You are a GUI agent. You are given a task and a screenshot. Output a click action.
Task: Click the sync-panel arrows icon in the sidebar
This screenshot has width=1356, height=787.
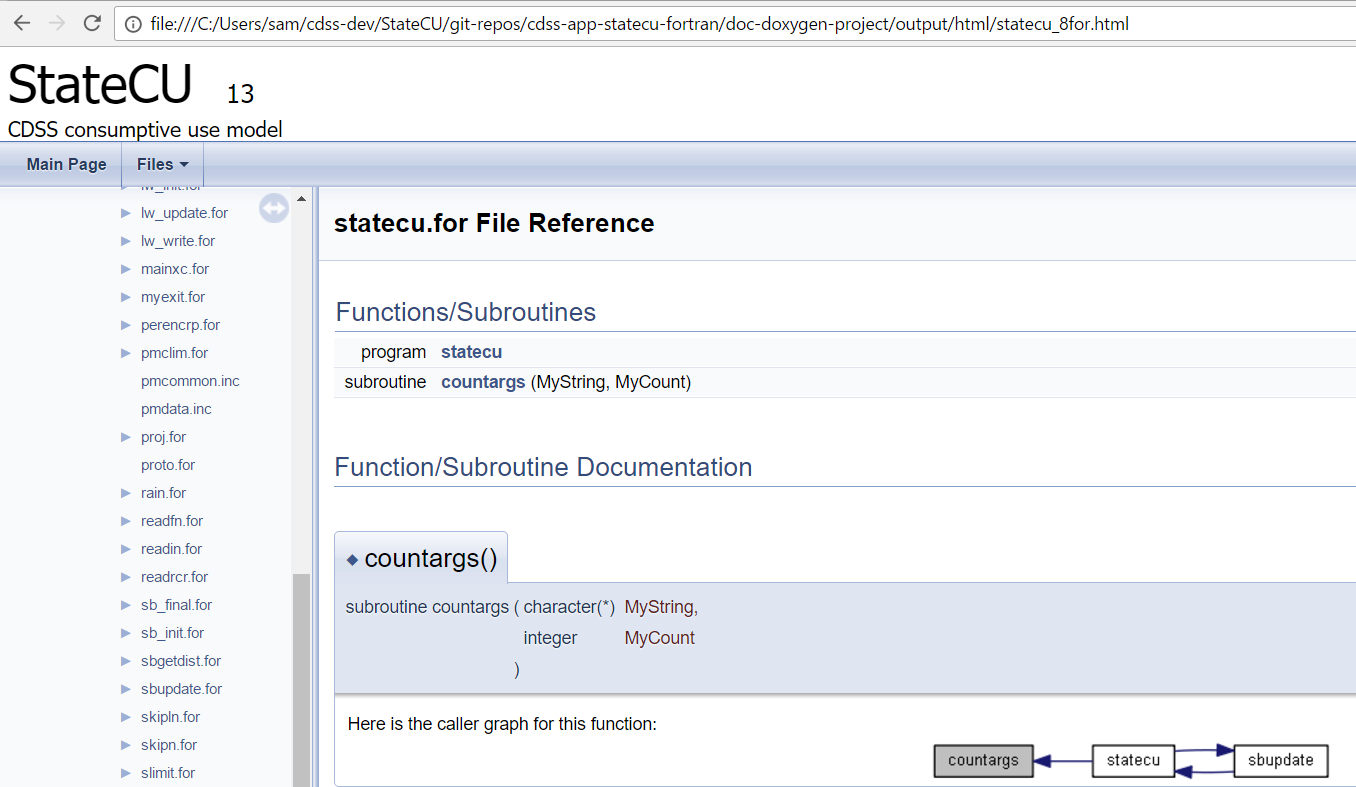click(273, 208)
